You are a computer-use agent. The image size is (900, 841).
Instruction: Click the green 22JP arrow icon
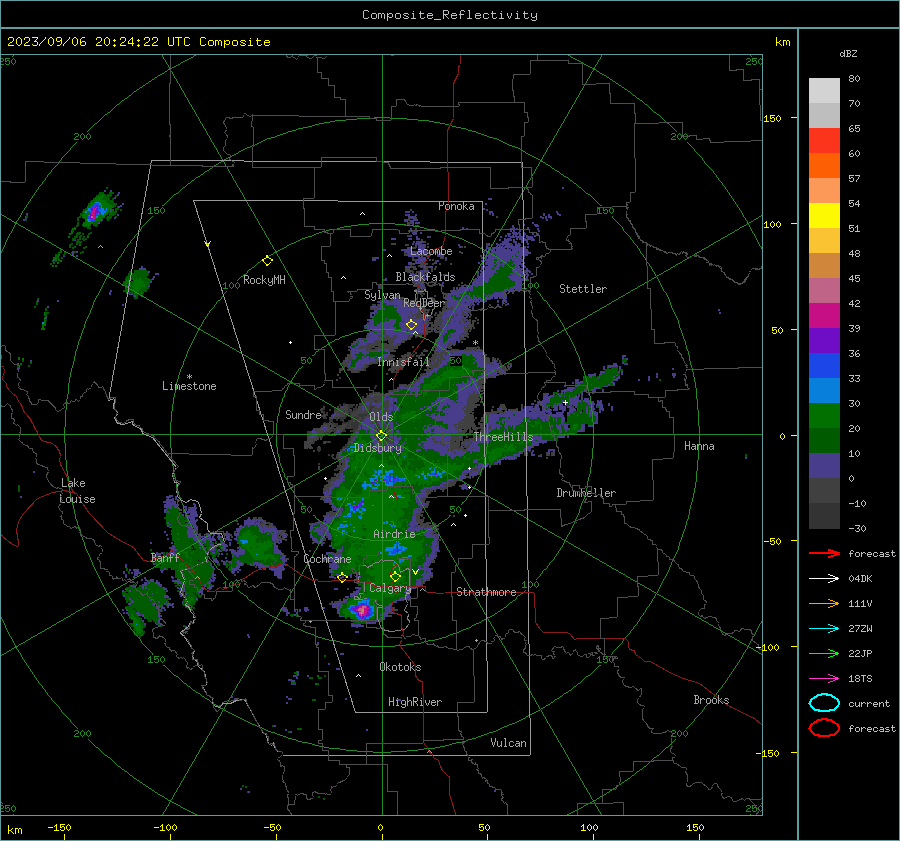click(824, 653)
